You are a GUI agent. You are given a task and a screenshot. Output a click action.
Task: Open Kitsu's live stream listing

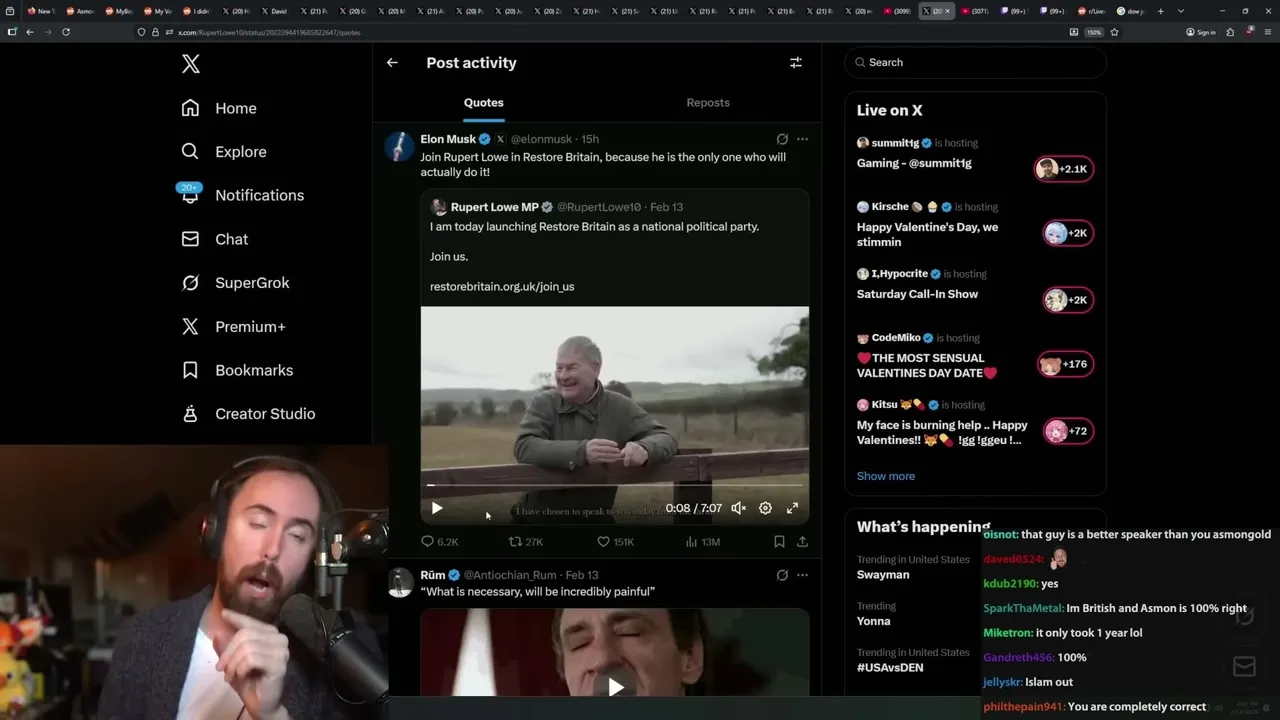(x=975, y=425)
